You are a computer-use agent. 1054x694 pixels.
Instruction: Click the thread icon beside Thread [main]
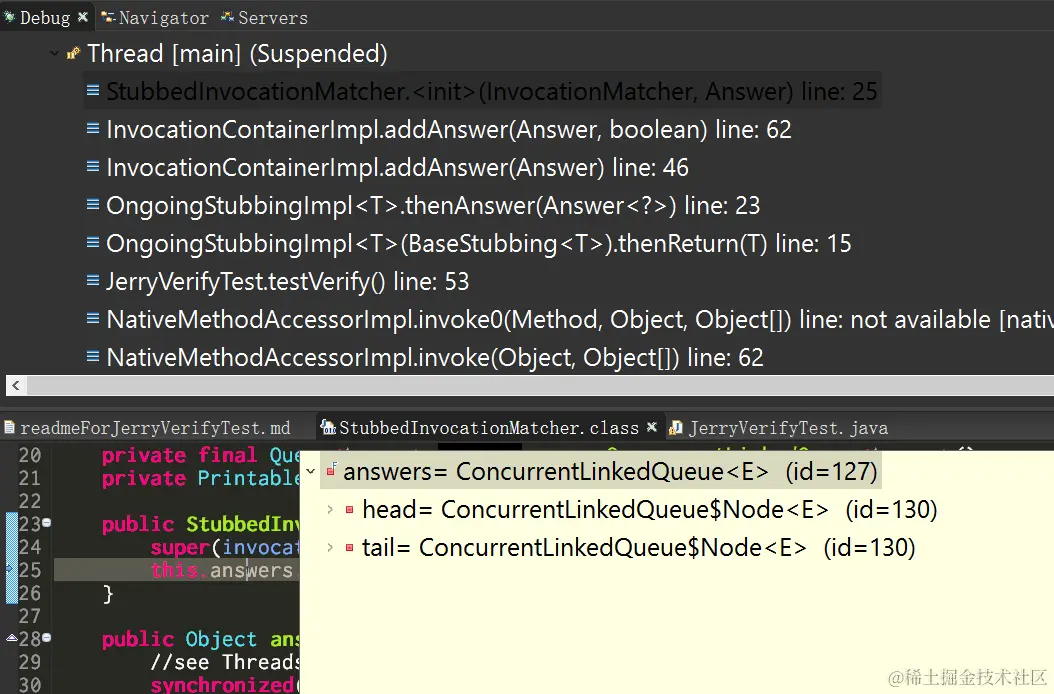click(x=73, y=53)
